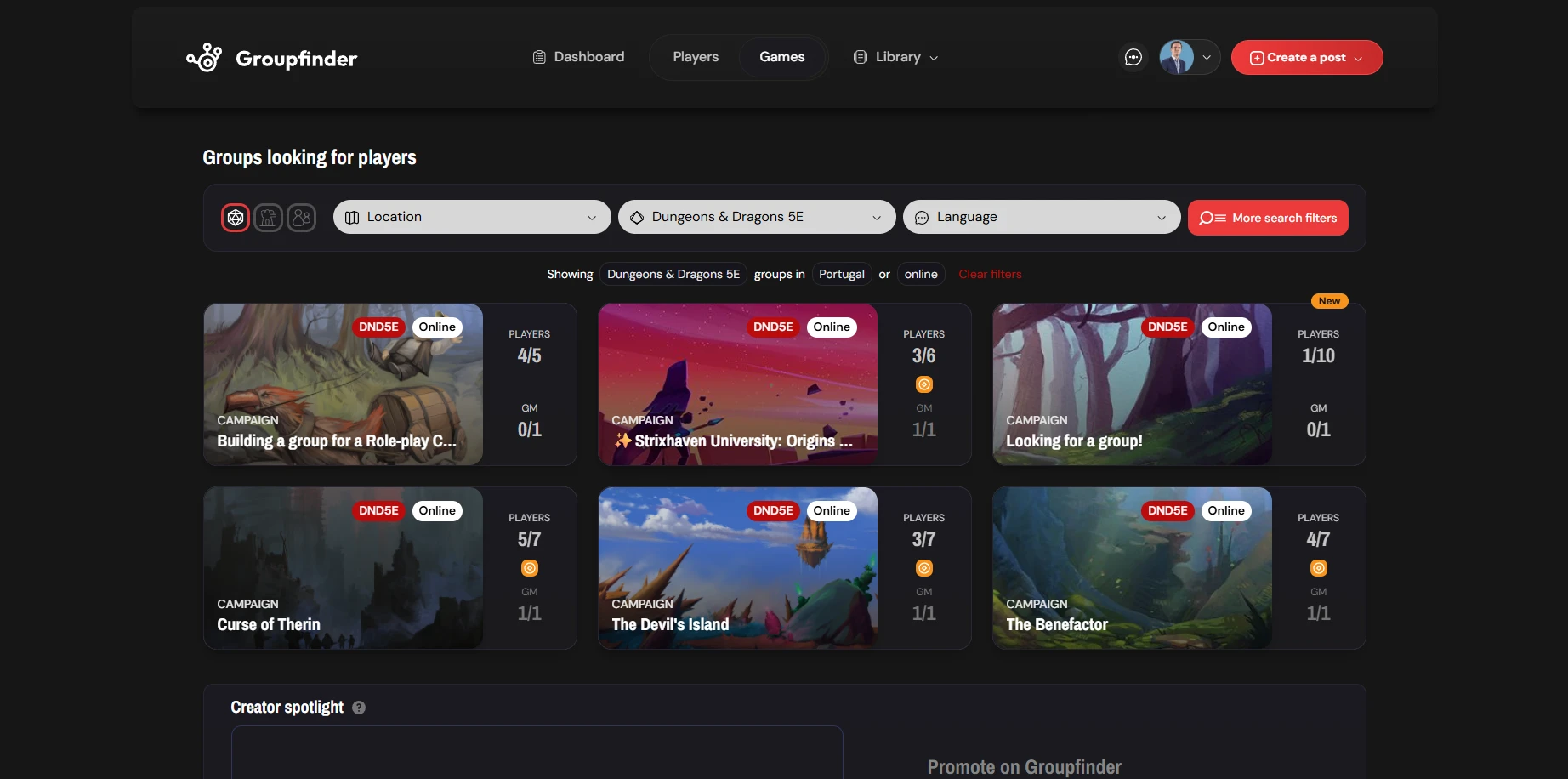Click the coin icon on The Devil's Island card
1568x779 pixels.
(x=924, y=568)
